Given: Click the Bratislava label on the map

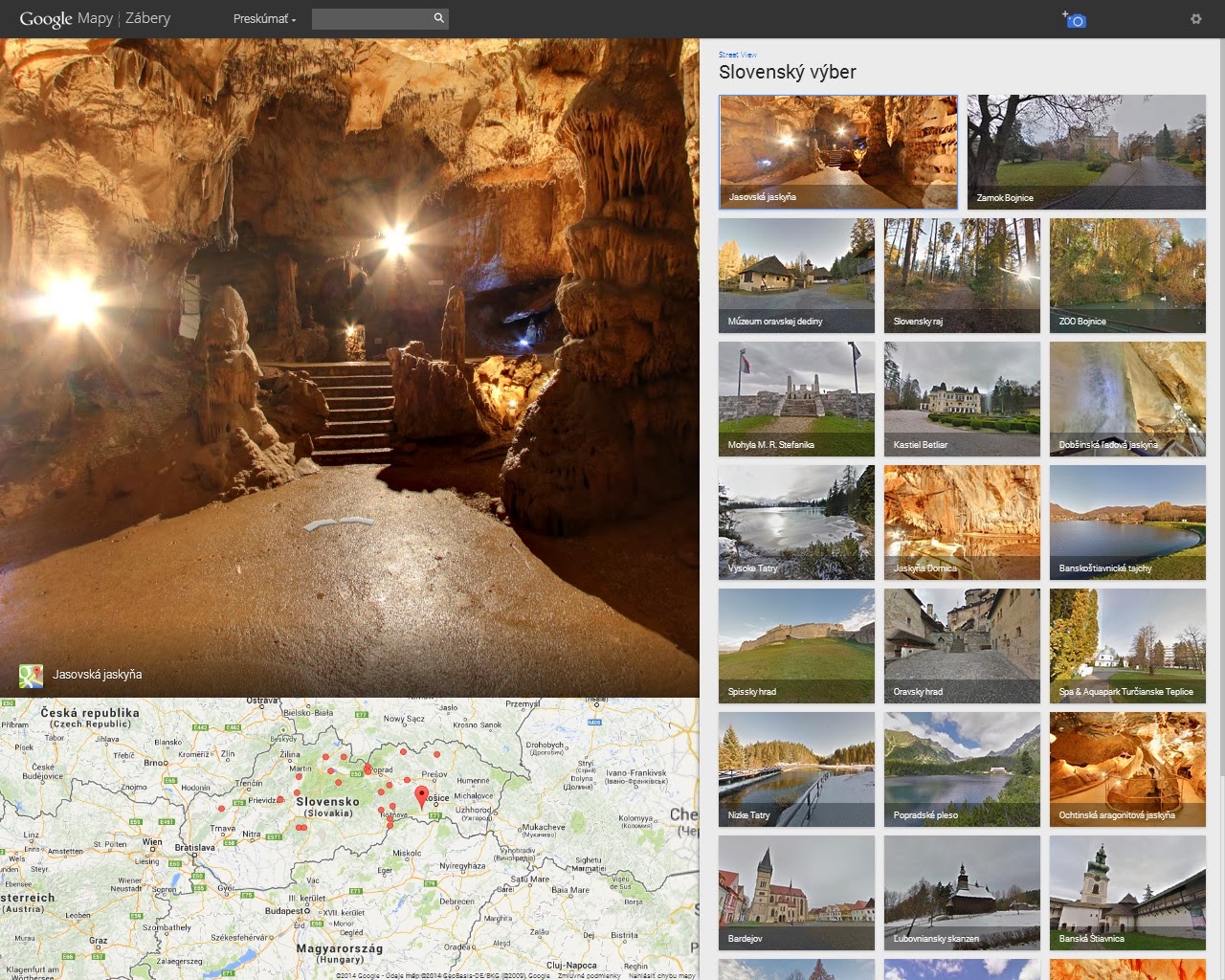Looking at the screenshot, I should pyautogui.click(x=194, y=848).
